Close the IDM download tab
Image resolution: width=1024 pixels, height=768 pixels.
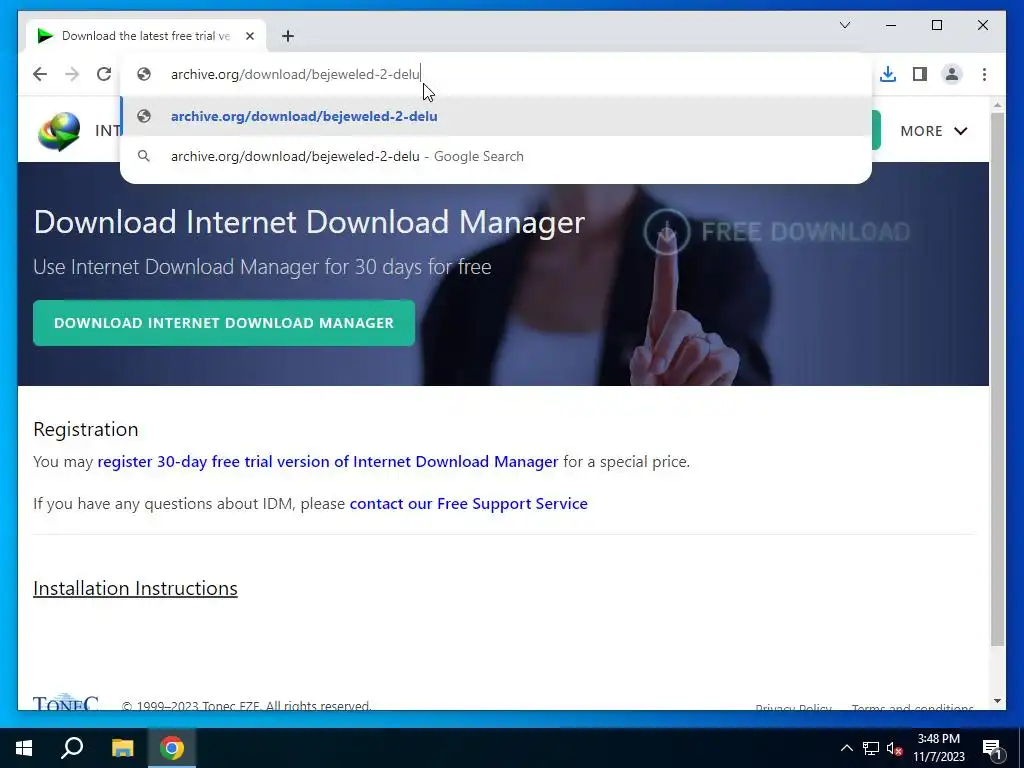click(x=249, y=36)
